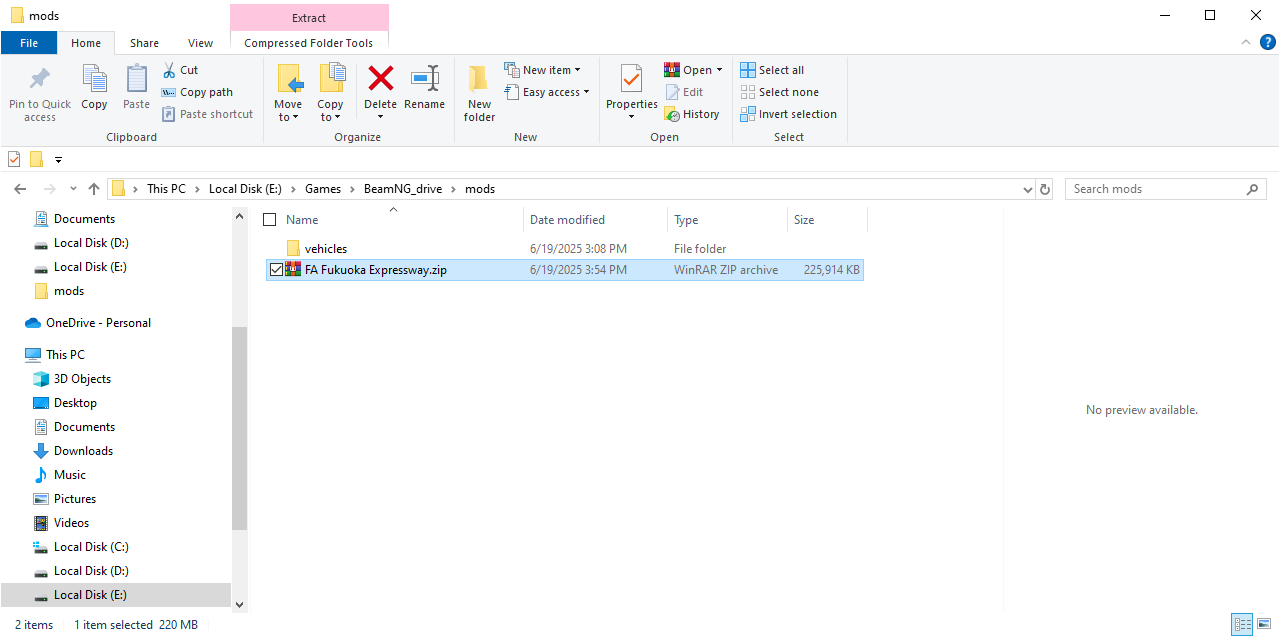Click Cut in Clipboard group
This screenshot has height=637, width=1280.
181,70
